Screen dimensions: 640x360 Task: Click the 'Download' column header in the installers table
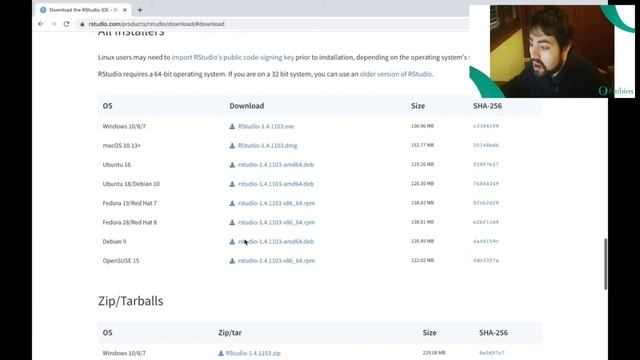coord(247,106)
